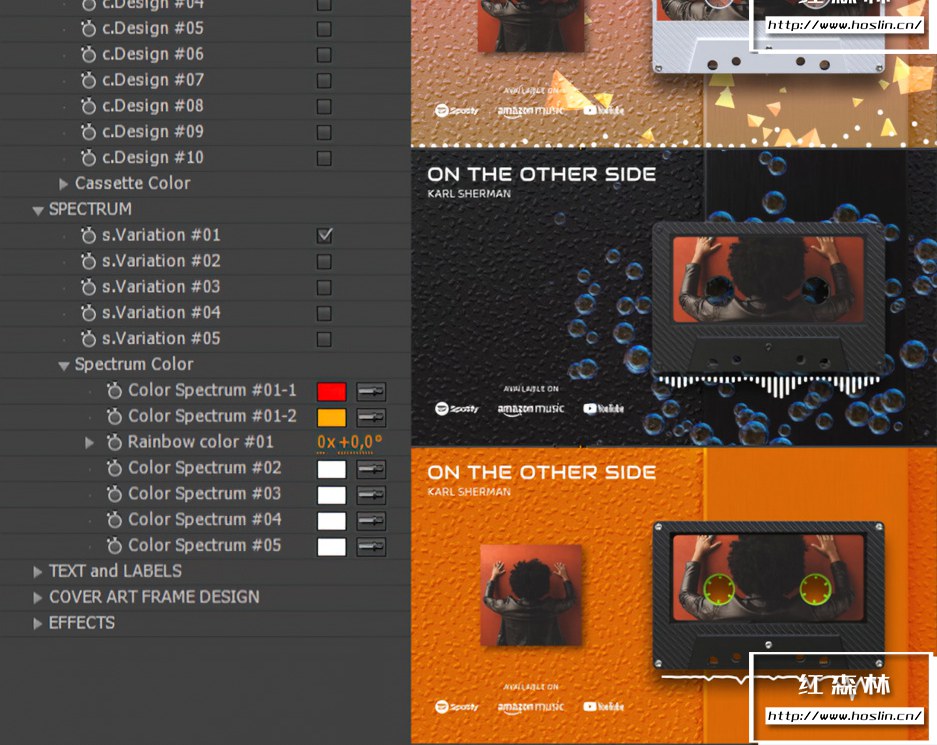Toggle stopwatch for s.Variation #03
The image size is (937, 745).
point(88,287)
